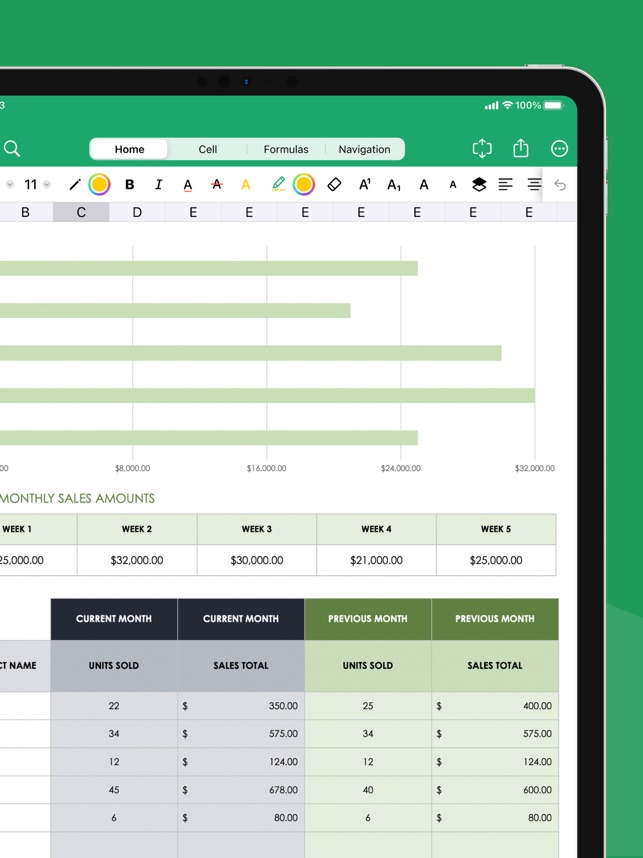This screenshot has width=643, height=858.
Task: Tap the Wi-Fi status icon
Action: [507, 105]
